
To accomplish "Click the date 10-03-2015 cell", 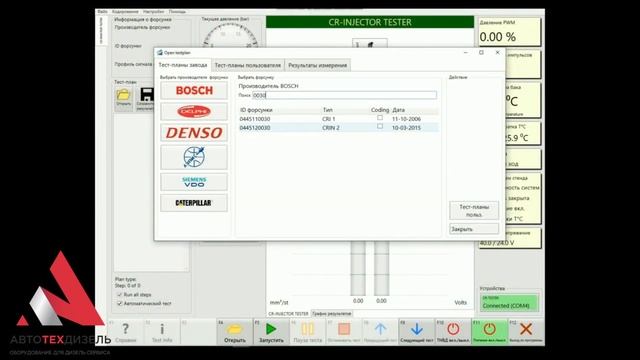I will pos(406,128).
